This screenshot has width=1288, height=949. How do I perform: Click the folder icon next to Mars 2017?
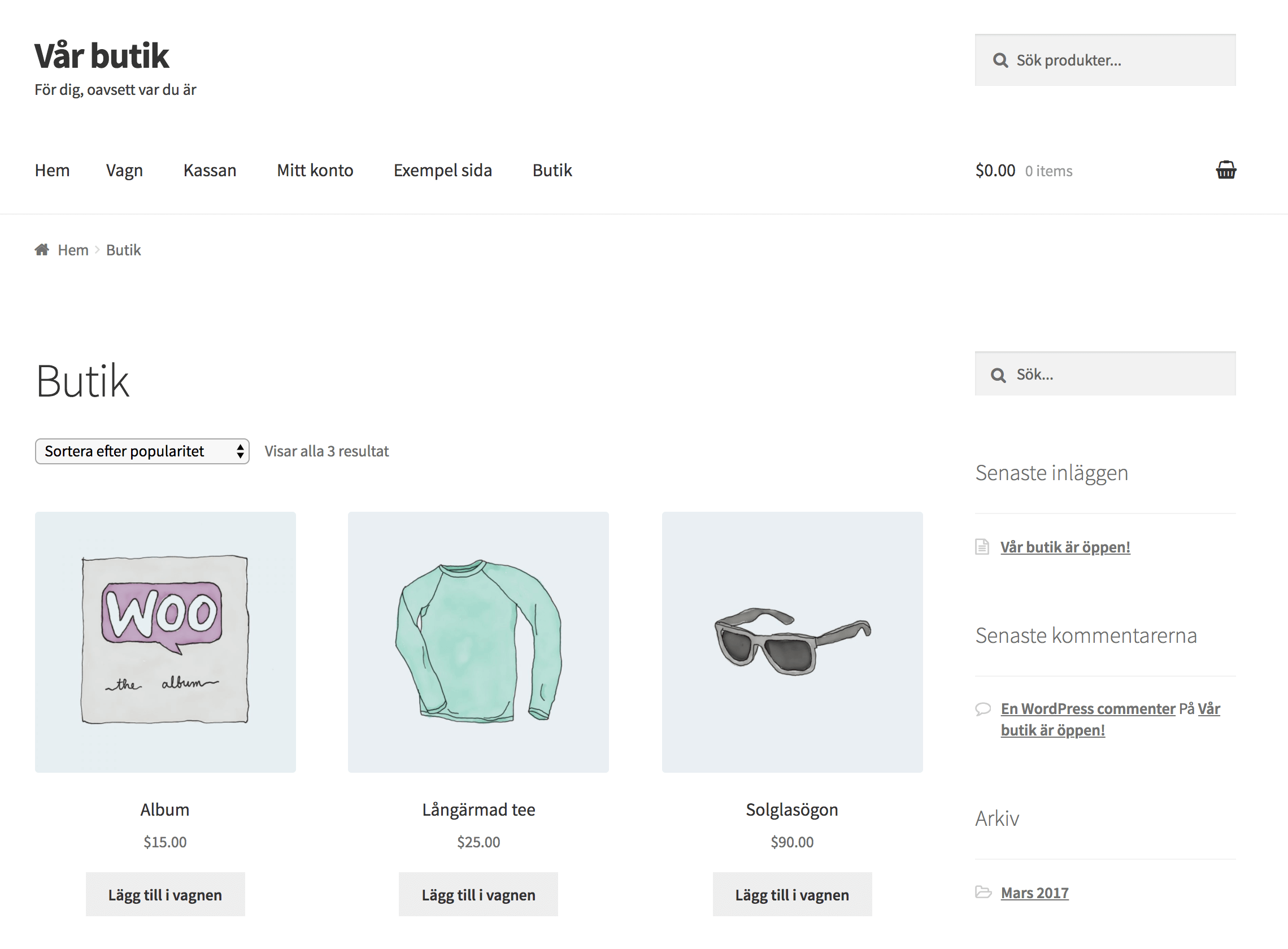pos(983,893)
